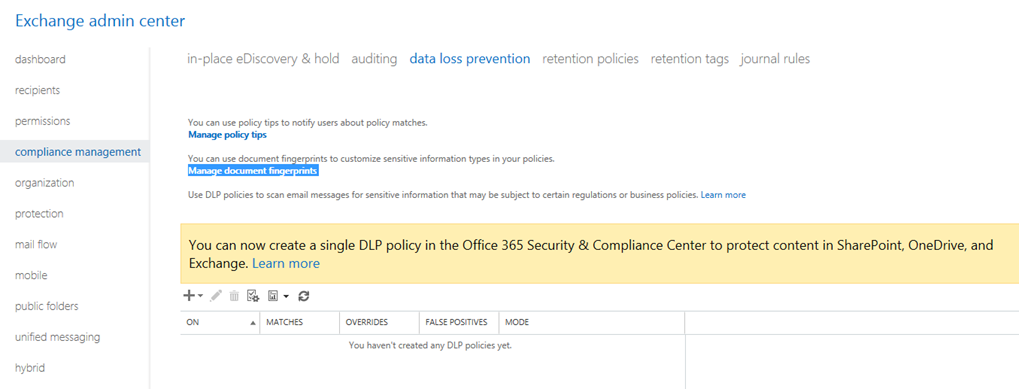Click the text about document fingerprints customizing sensitive types

(371, 158)
